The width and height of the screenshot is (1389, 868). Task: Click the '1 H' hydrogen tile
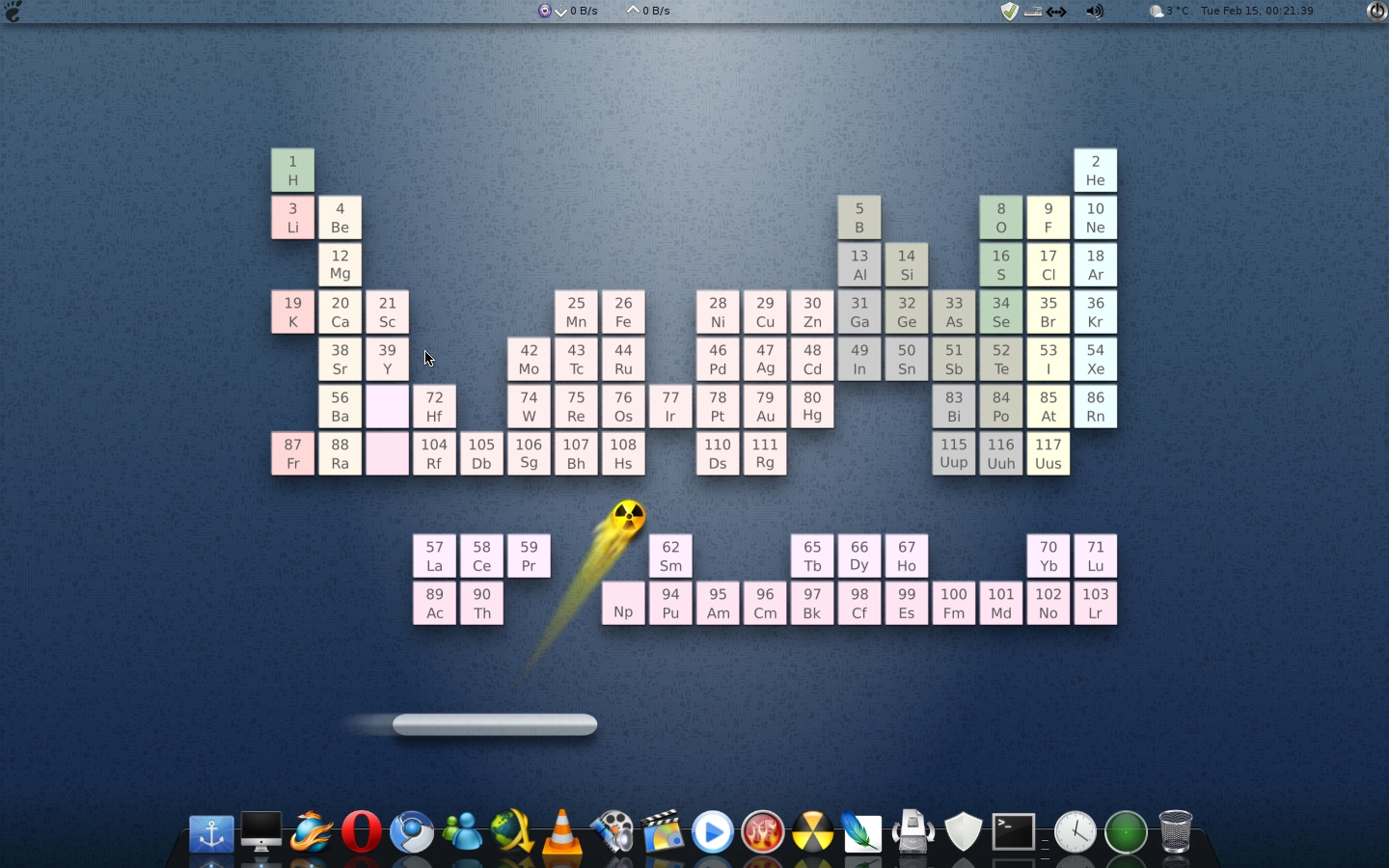(293, 171)
